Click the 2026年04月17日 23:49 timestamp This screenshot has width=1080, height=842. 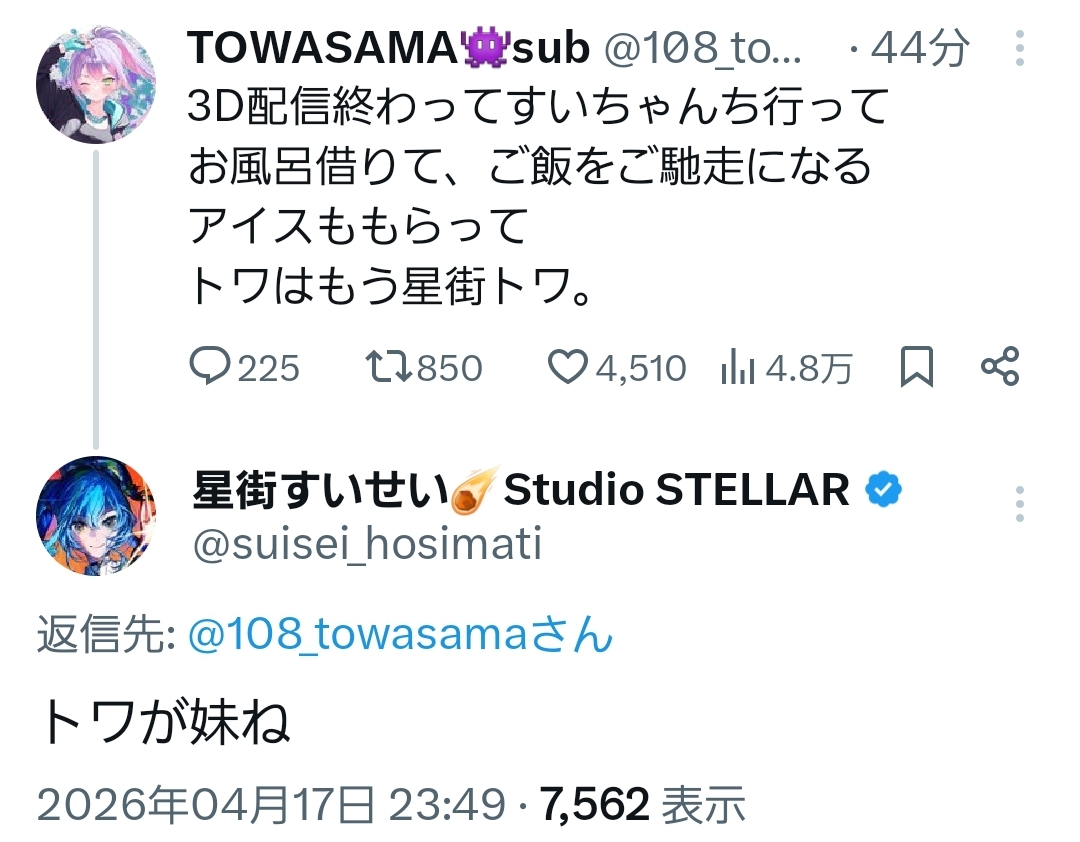pos(270,802)
